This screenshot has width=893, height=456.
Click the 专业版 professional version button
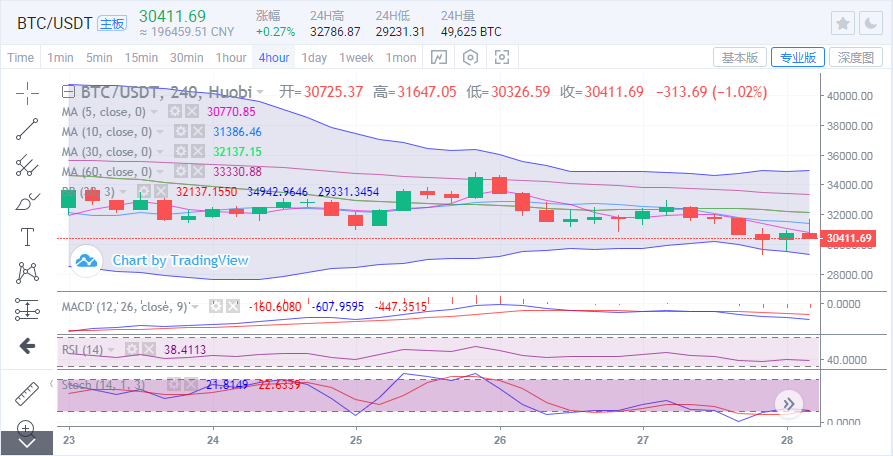[798, 57]
